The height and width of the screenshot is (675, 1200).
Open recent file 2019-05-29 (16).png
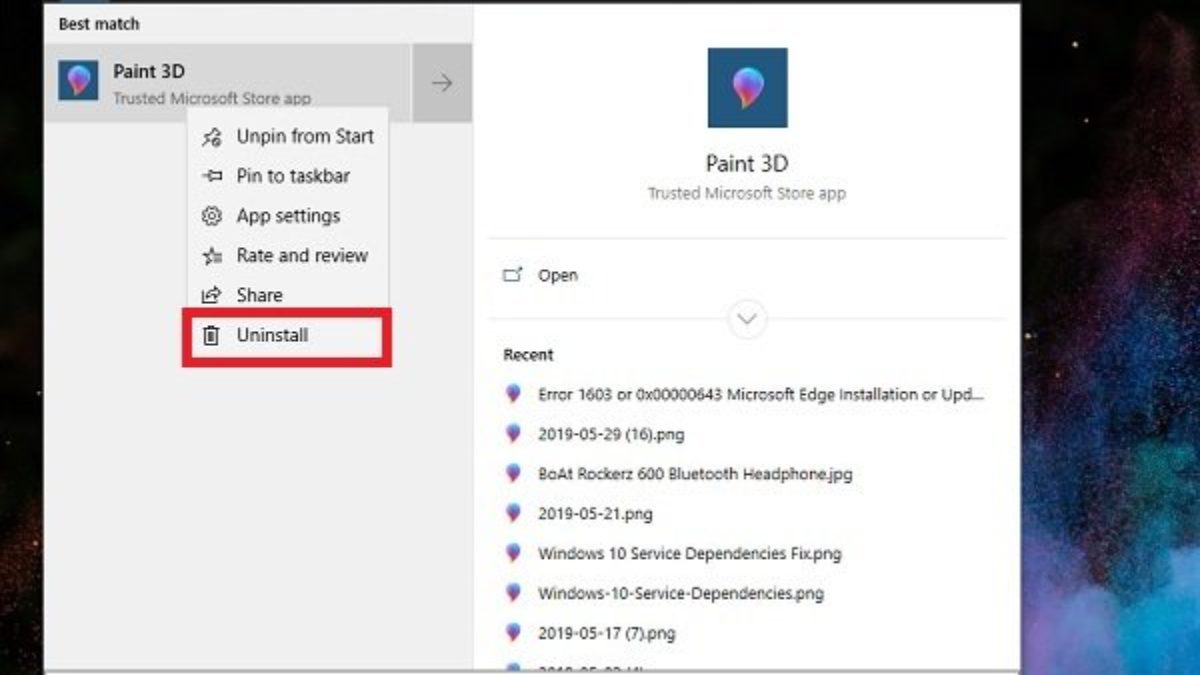(x=611, y=434)
